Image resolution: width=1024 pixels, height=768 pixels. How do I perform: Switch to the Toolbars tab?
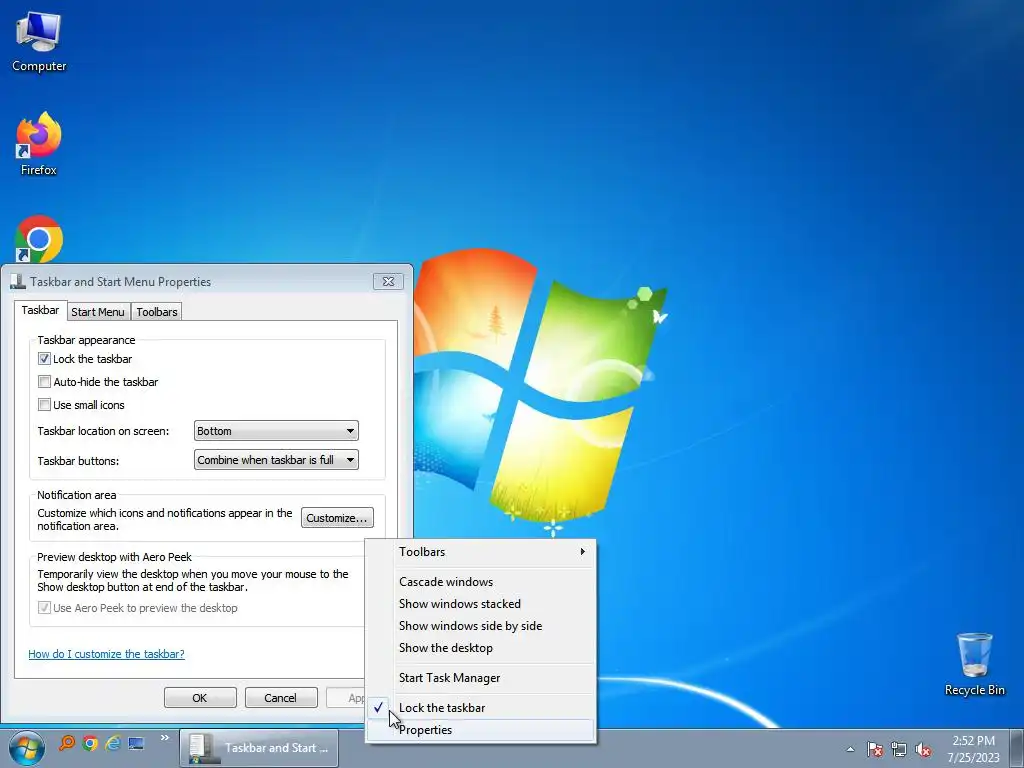pos(157,312)
